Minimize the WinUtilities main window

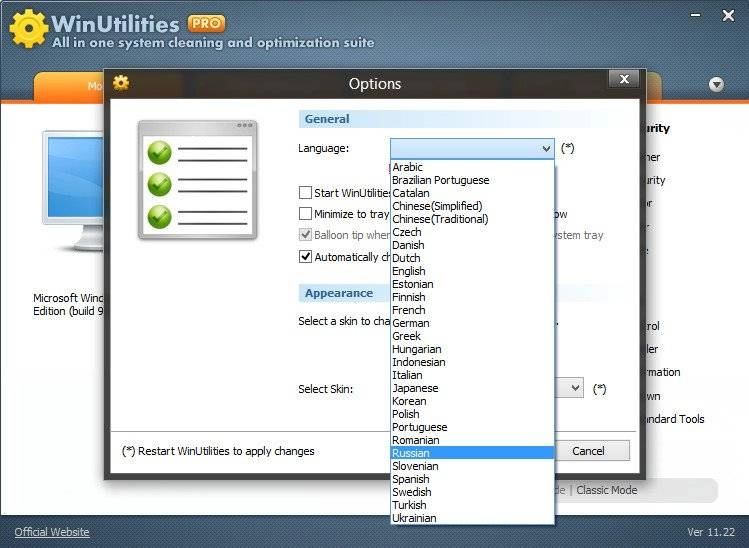[696, 15]
